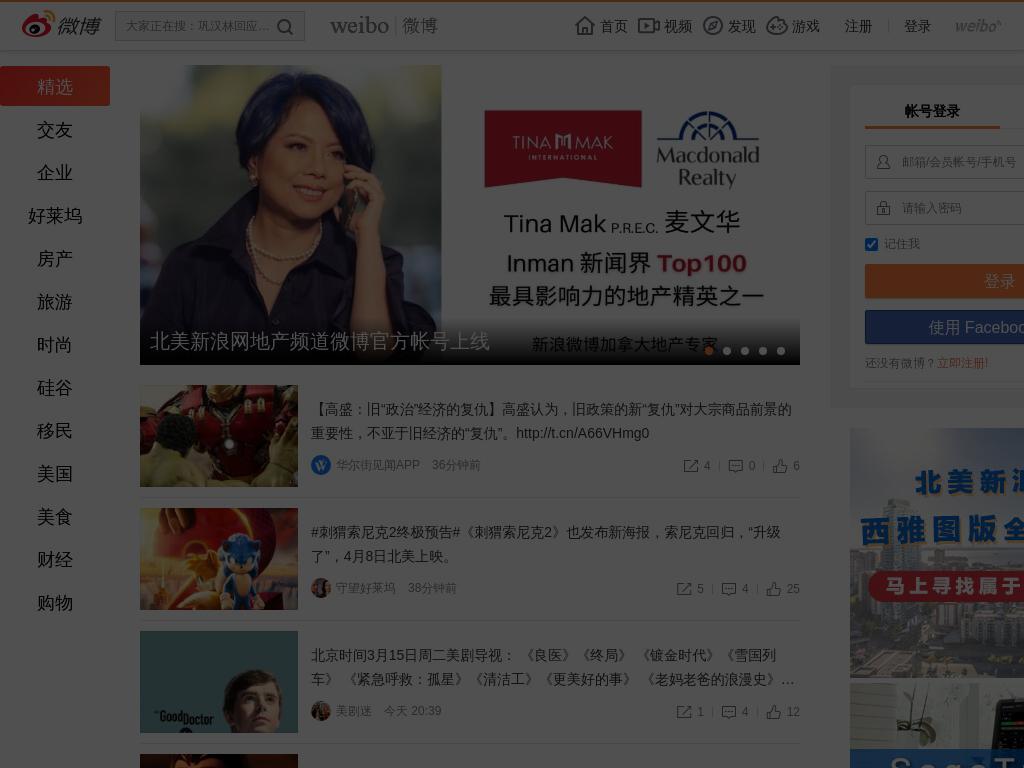Image resolution: width=1024 pixels, height=768 pixels.
Task: Click the 登录 link in header
Action: [917, 26]
